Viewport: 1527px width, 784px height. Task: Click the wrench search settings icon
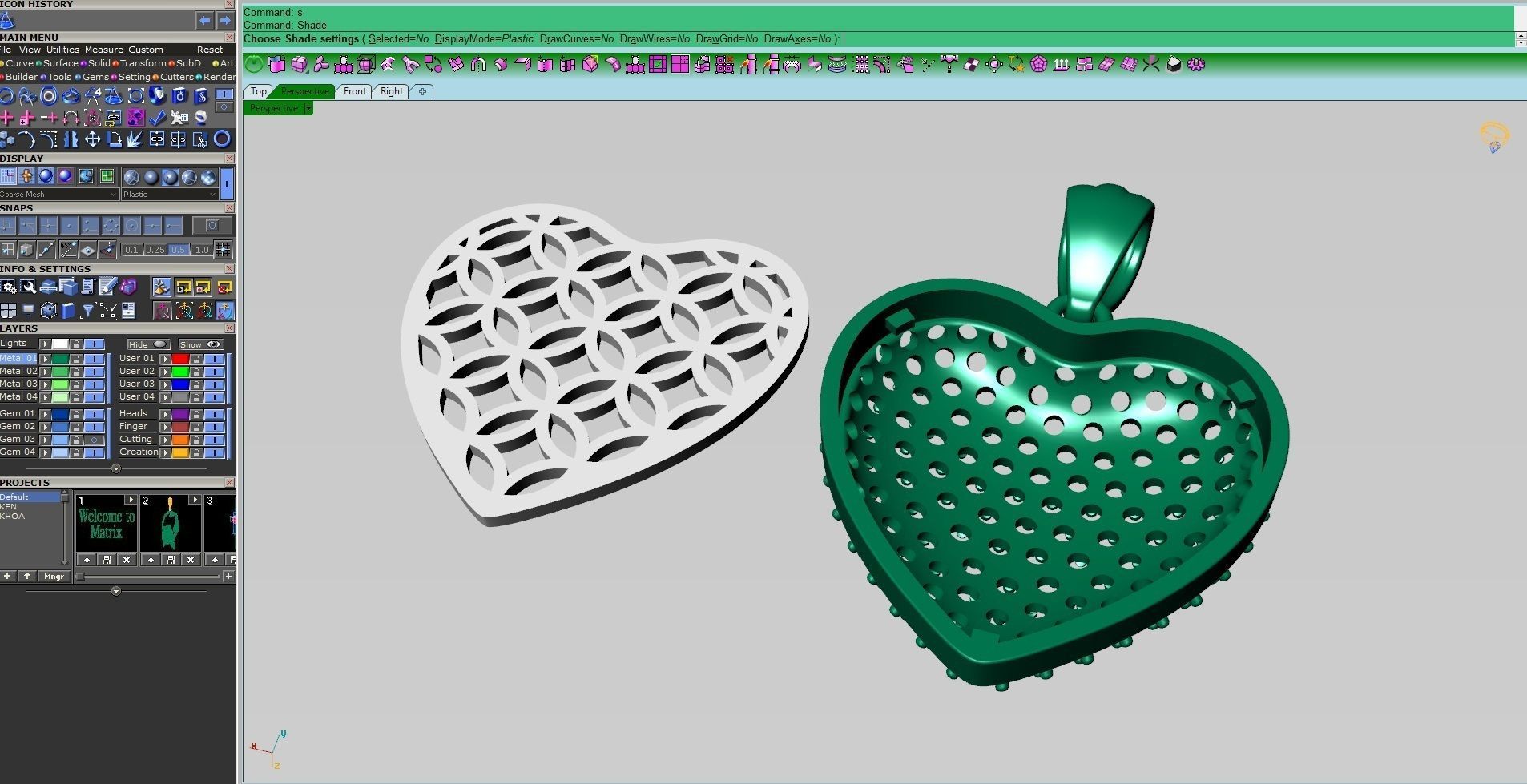click(28, 287)
